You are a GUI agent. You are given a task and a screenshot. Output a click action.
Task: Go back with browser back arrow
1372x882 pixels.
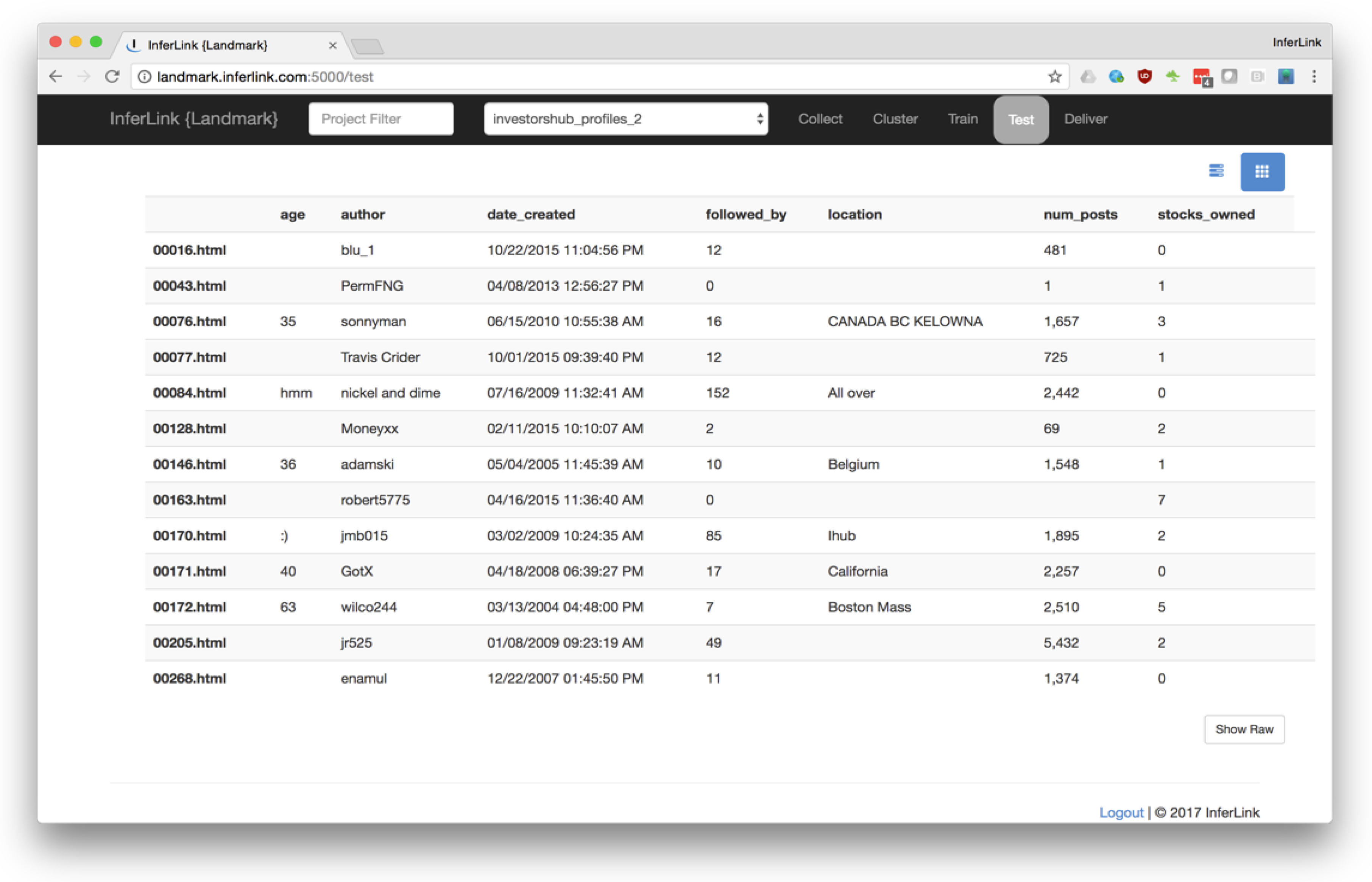[56, 76]
